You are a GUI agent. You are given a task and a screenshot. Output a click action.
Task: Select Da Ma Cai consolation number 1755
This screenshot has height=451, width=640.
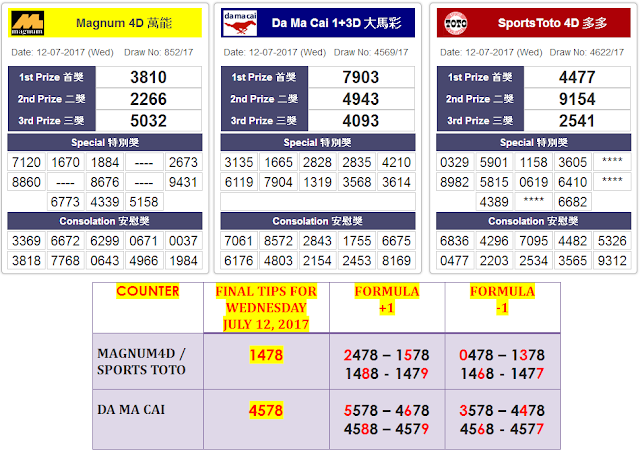pyautogui.click(x=357, y=241)
